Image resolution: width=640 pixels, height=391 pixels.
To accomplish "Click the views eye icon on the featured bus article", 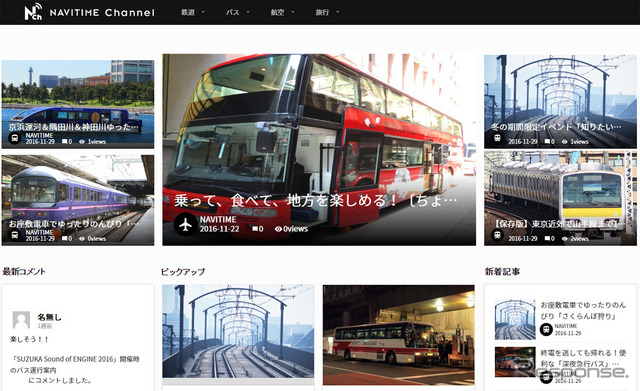I will click(x=278, y=229).
